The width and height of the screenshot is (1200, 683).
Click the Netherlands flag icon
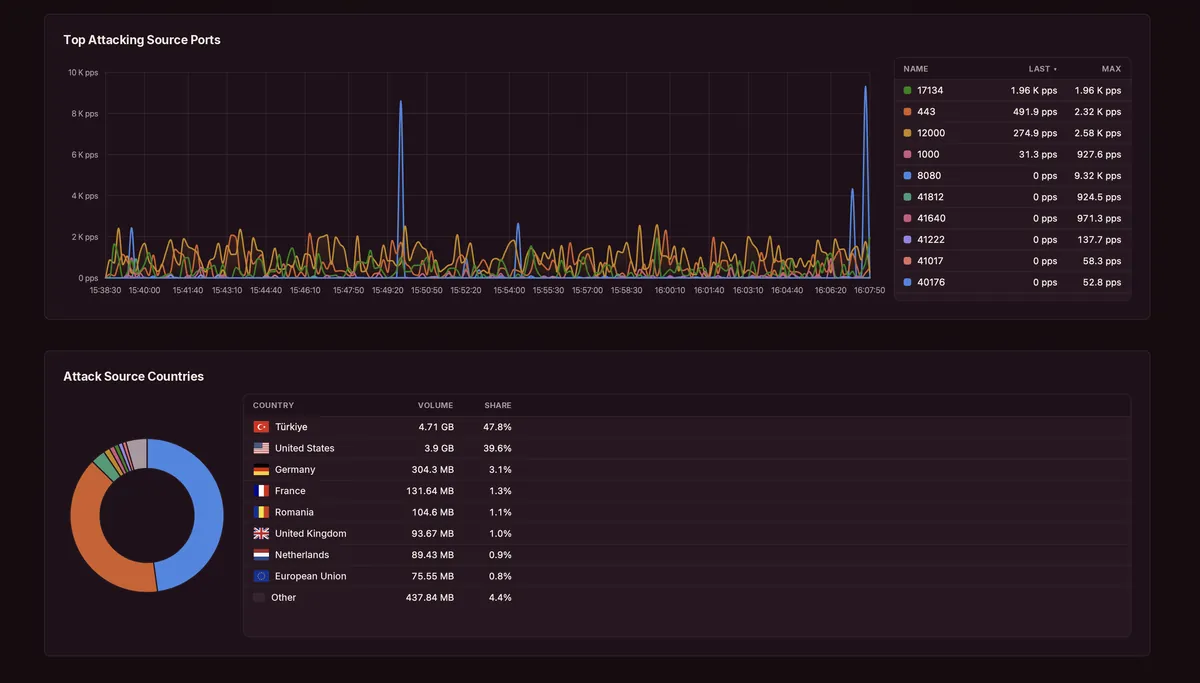tap(261, 555)
